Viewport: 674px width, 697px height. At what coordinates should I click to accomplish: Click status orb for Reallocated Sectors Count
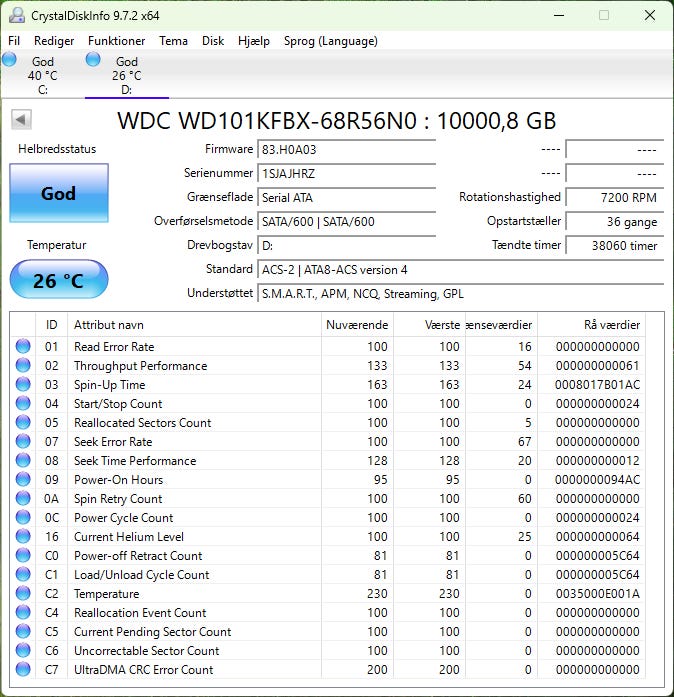coord(23,423)
